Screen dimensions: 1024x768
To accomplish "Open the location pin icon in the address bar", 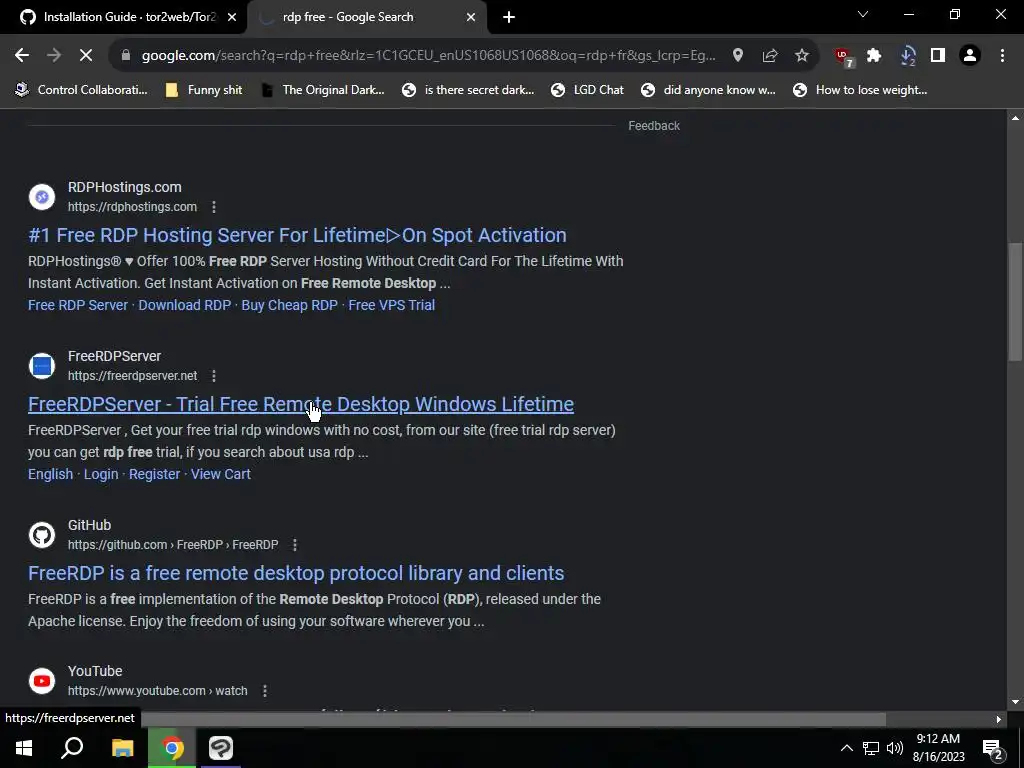I will [738, 56].
